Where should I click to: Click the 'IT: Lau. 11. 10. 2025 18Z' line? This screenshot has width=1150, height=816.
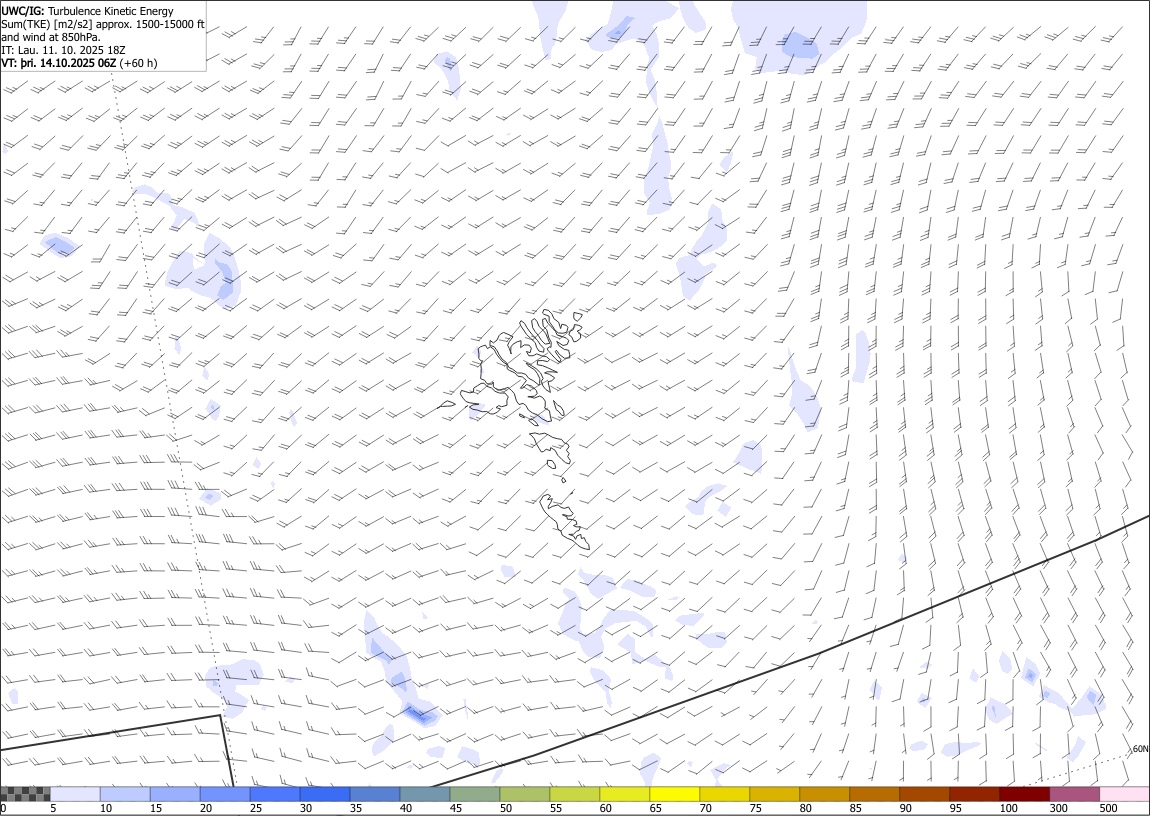click(x=63, y=50)
